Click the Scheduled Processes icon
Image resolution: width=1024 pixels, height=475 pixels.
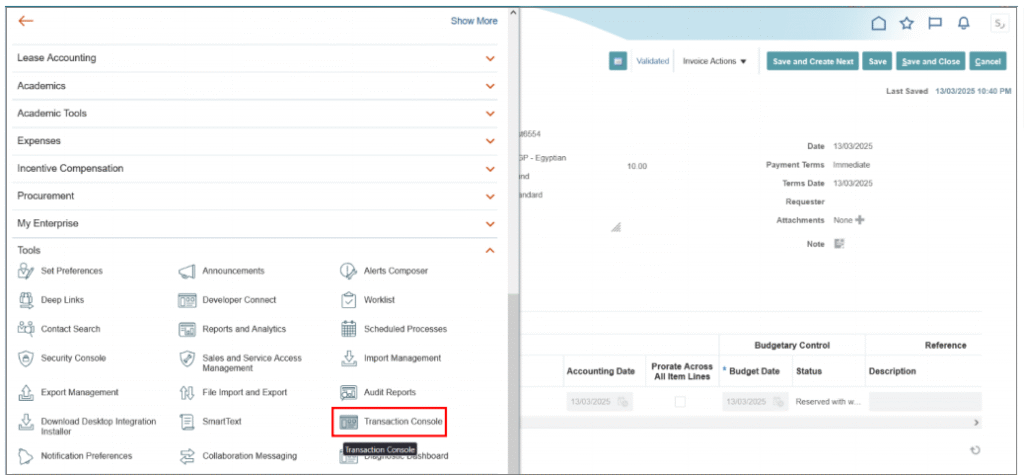[348, 329]
